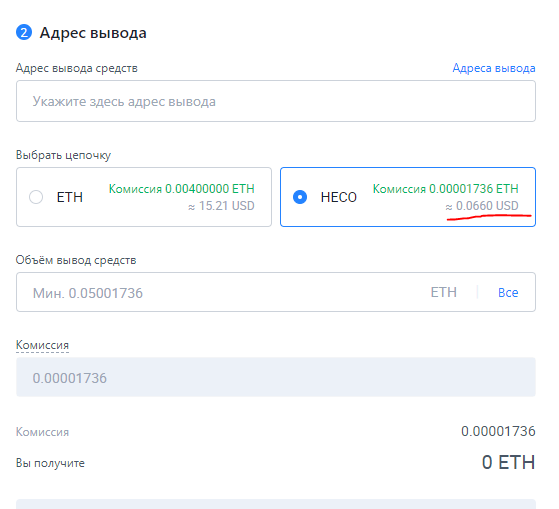Screen dimensions: 559x509
Task: Click the ≈ 15.21 USD fee estimate
Action: (x=221, y=206)
